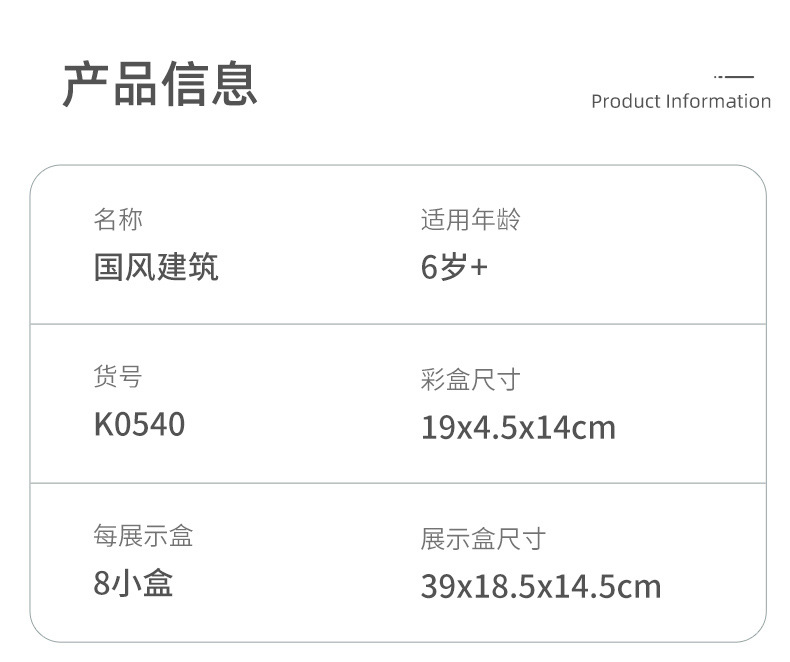Click the 19x4.5x14cm size value

518,428
